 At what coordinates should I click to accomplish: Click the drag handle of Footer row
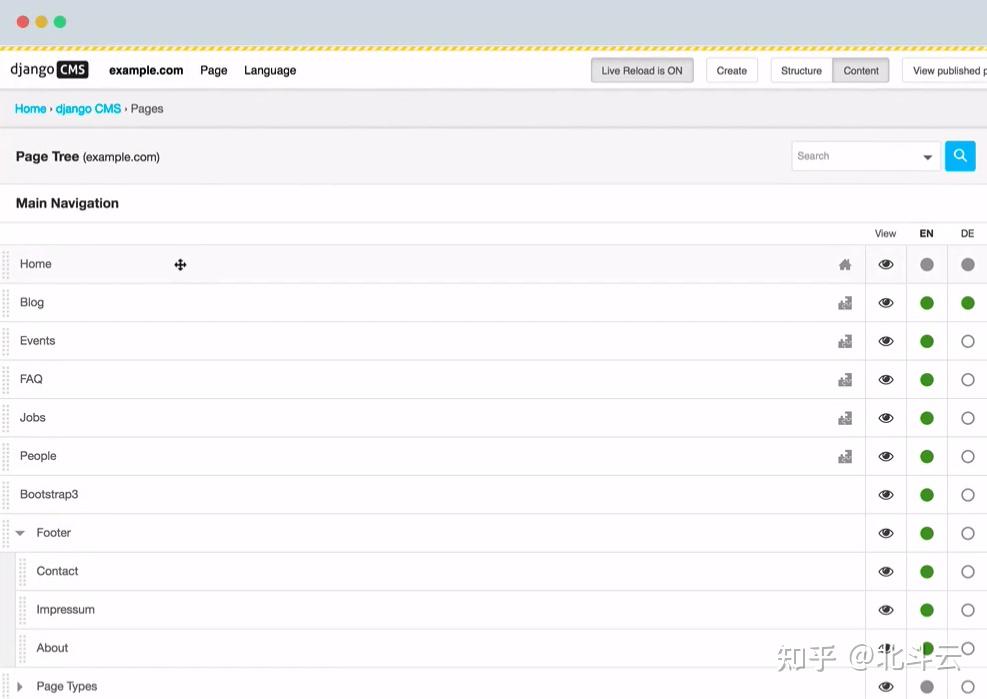(x=6, y=533)
